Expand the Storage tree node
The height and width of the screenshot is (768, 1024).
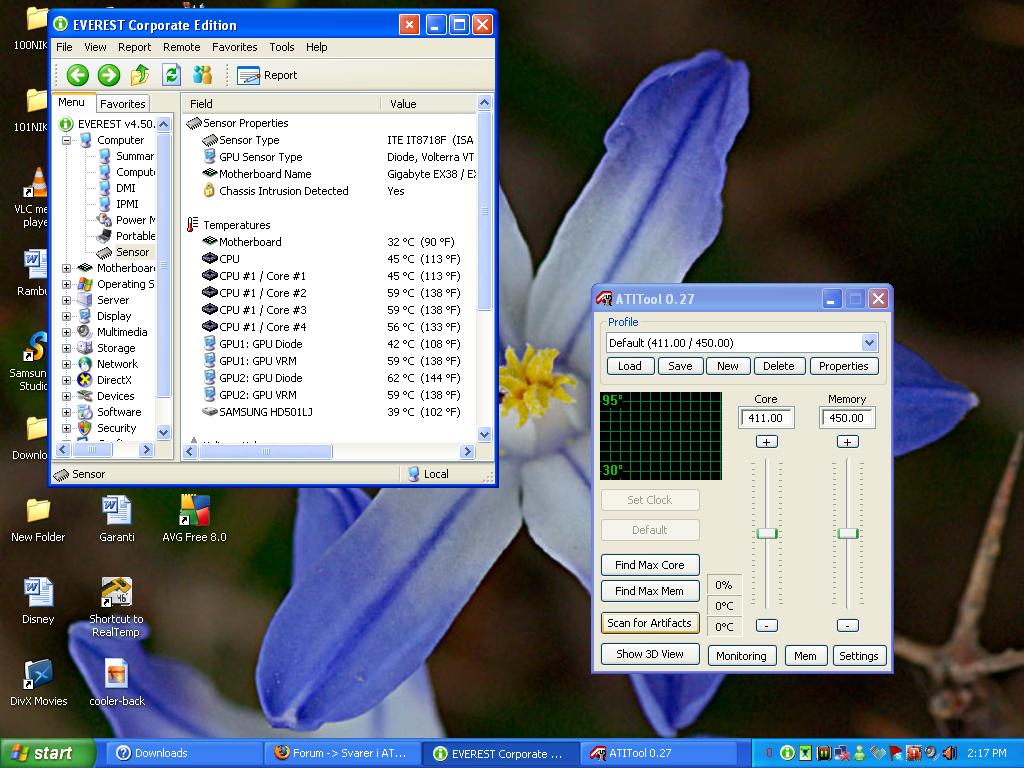(67, 348)
